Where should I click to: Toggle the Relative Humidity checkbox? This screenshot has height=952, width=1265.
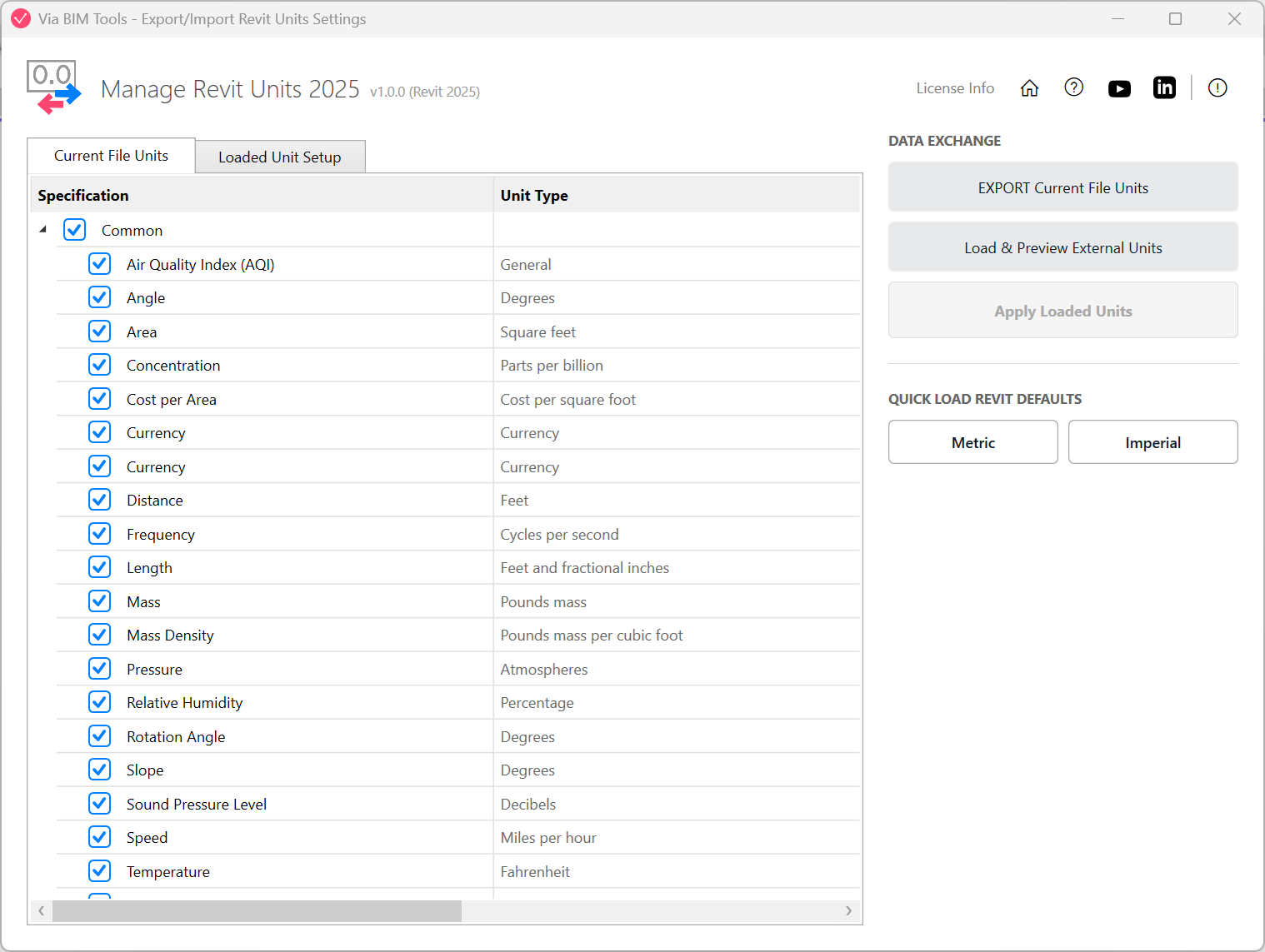pyautogui.click(x=99, y=702)
